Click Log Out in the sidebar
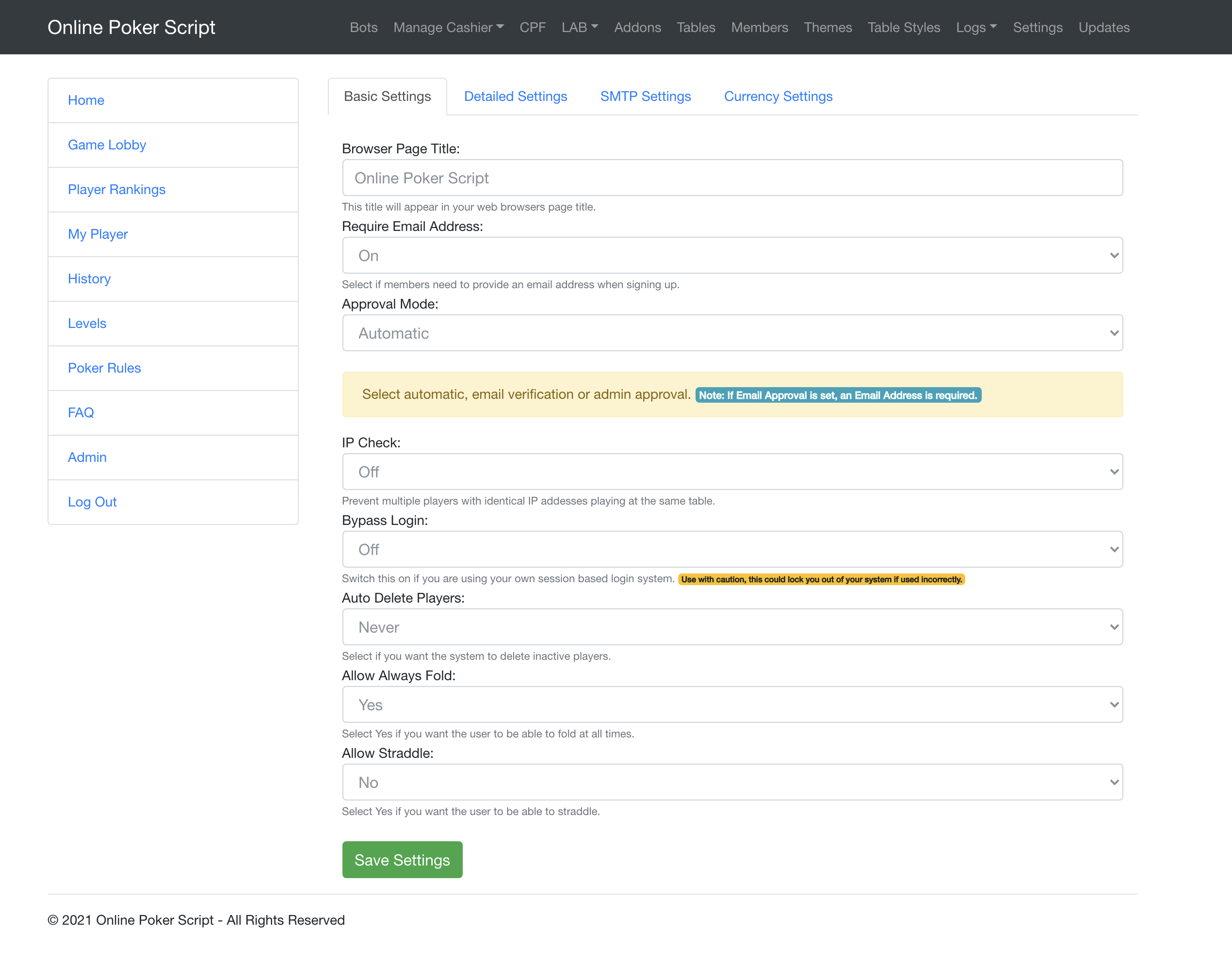Screen dimensions: 1232x980 [92, 502]
